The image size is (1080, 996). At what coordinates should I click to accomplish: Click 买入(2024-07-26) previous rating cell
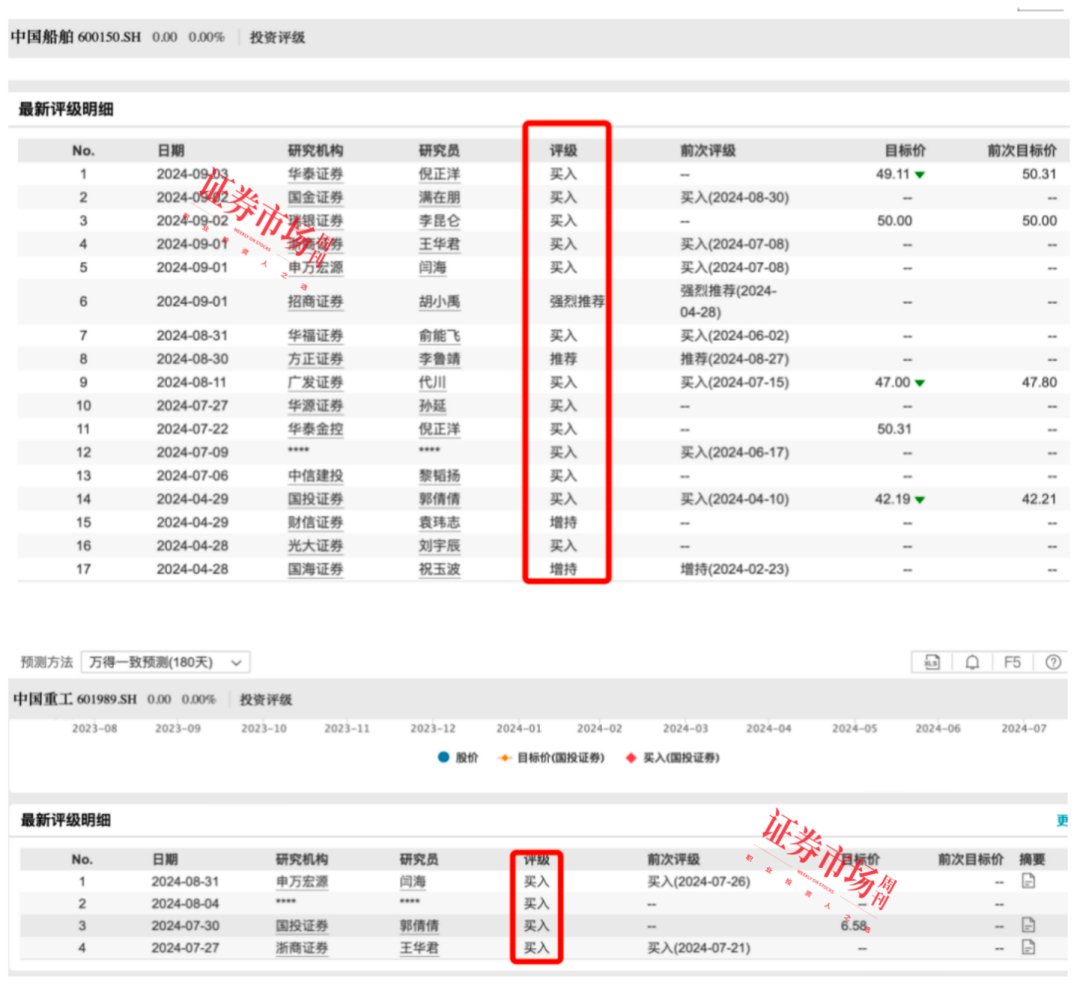pyautogui.click(x=698, y=882)
